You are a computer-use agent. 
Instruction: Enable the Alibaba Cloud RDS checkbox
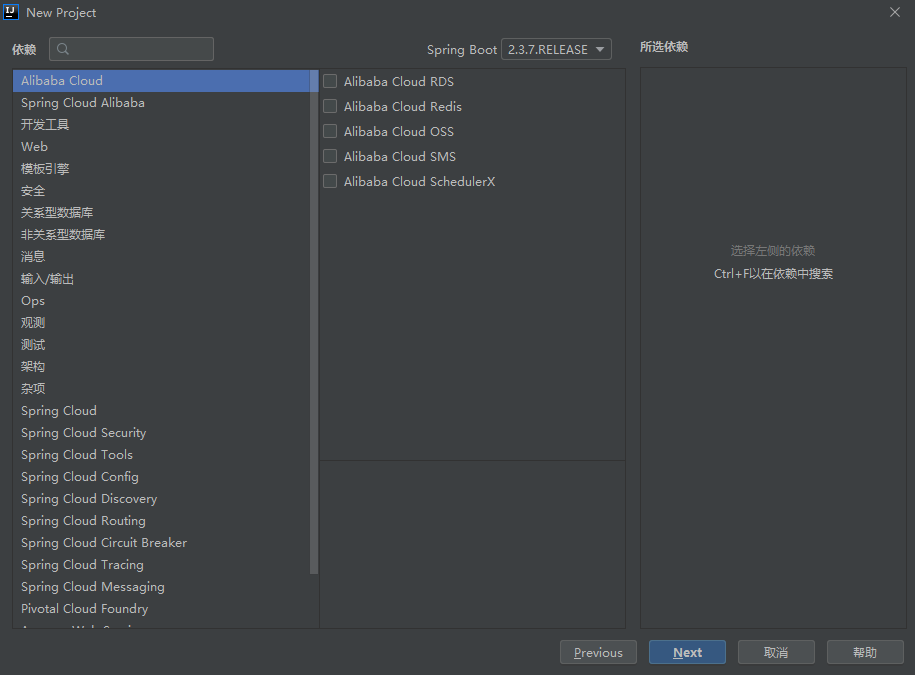pyautogui.click(x=330, y=82)
